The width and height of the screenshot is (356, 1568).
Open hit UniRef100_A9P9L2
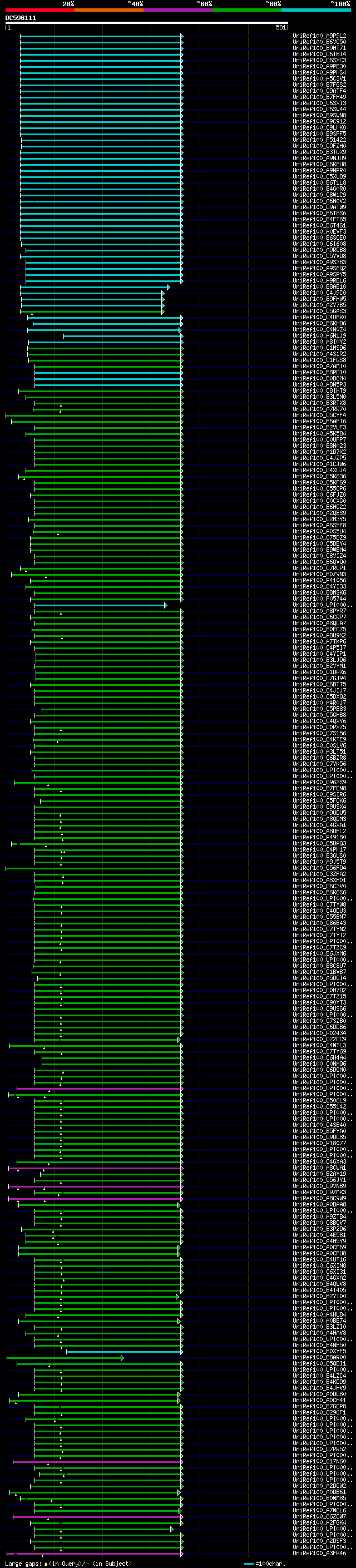319,36
